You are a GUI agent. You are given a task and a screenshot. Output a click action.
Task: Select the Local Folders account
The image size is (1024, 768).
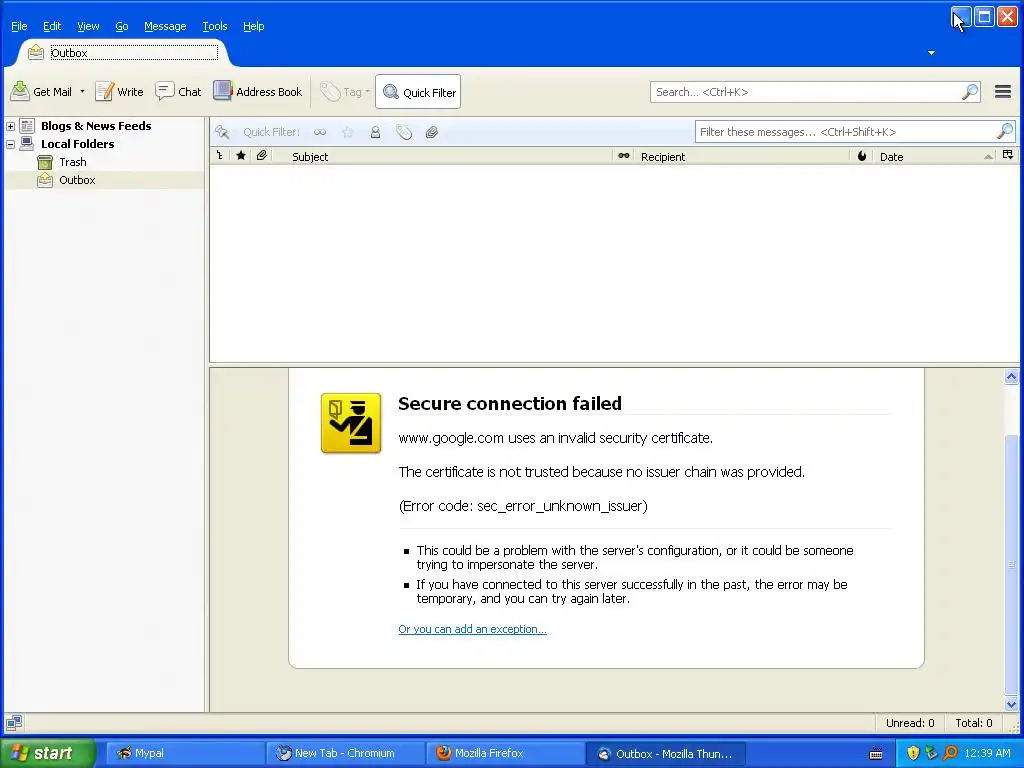pyautogui.click(x=77, y=144)
